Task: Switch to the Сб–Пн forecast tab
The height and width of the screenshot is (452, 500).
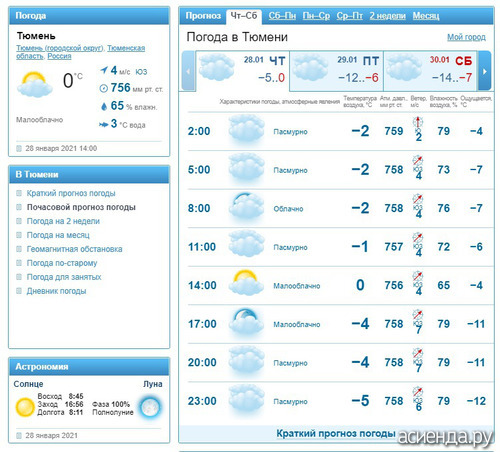Action: tap(282, 16)
